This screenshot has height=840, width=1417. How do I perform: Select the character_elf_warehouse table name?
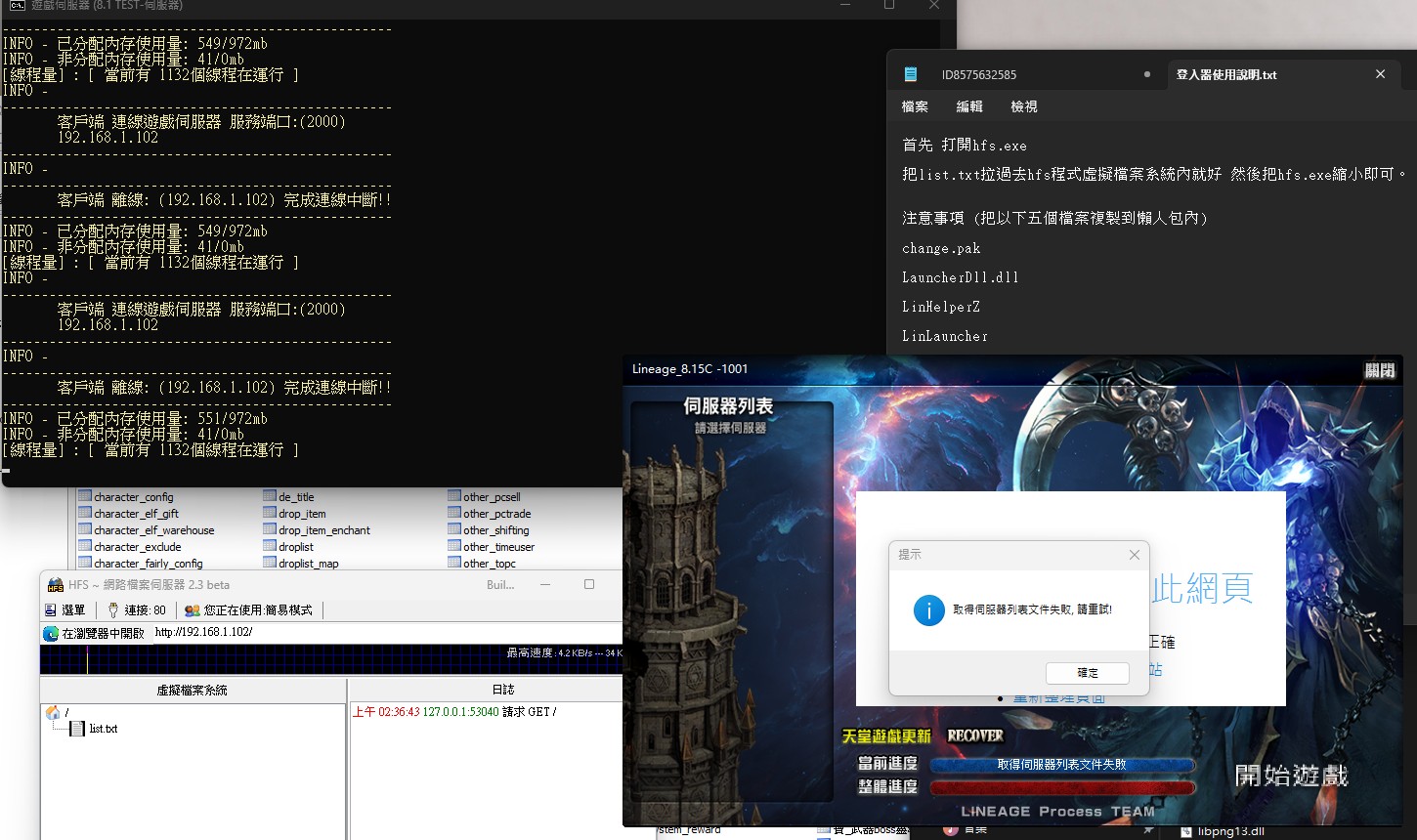(154, 530)
